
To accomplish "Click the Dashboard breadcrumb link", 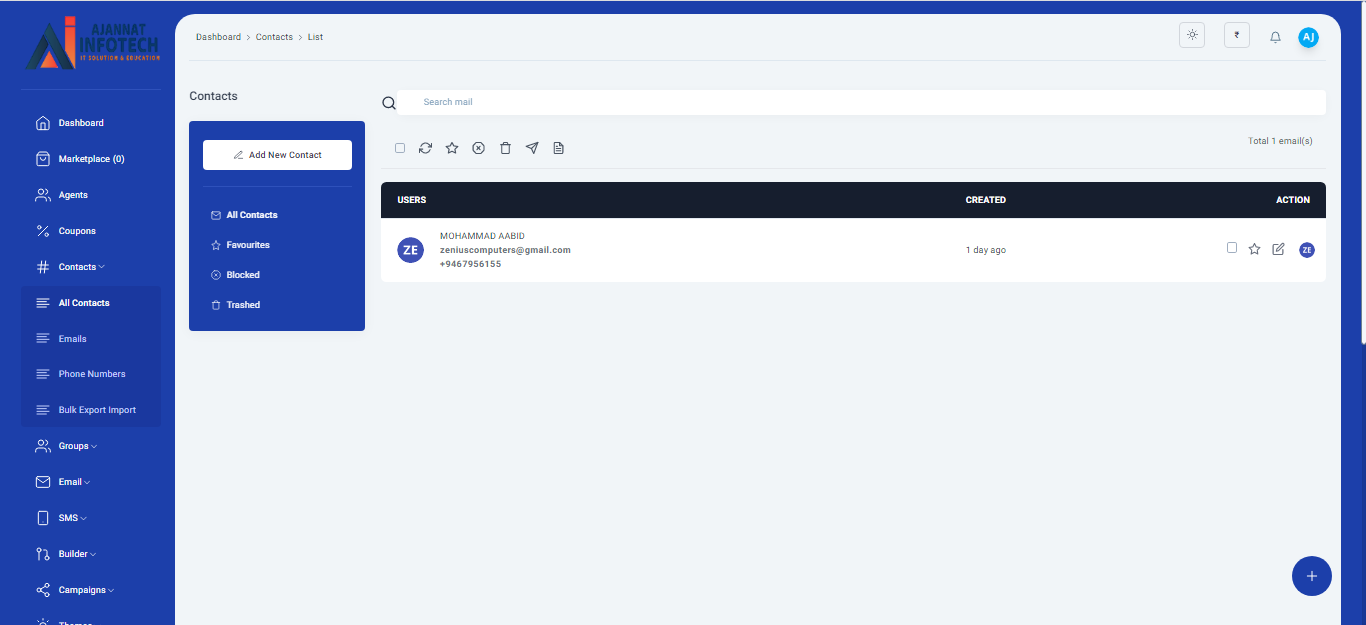I will (x=218, y=37).
